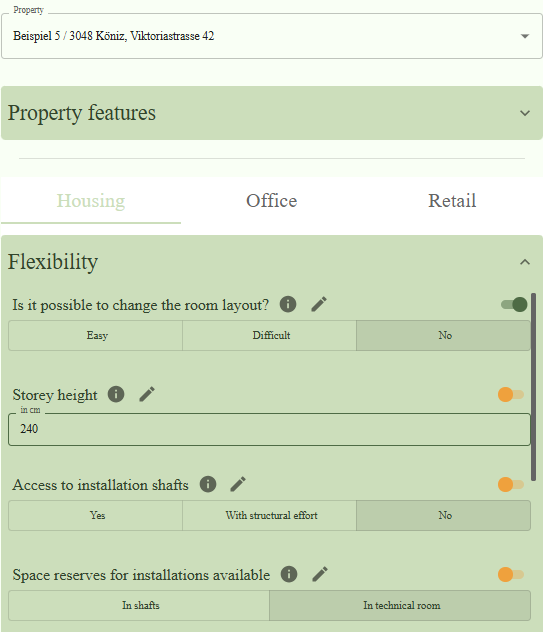Viewport: 543px width, 632px height.
Task: View info about space reserves for installations
Action: pyautogui.click(x=289, y=574)
